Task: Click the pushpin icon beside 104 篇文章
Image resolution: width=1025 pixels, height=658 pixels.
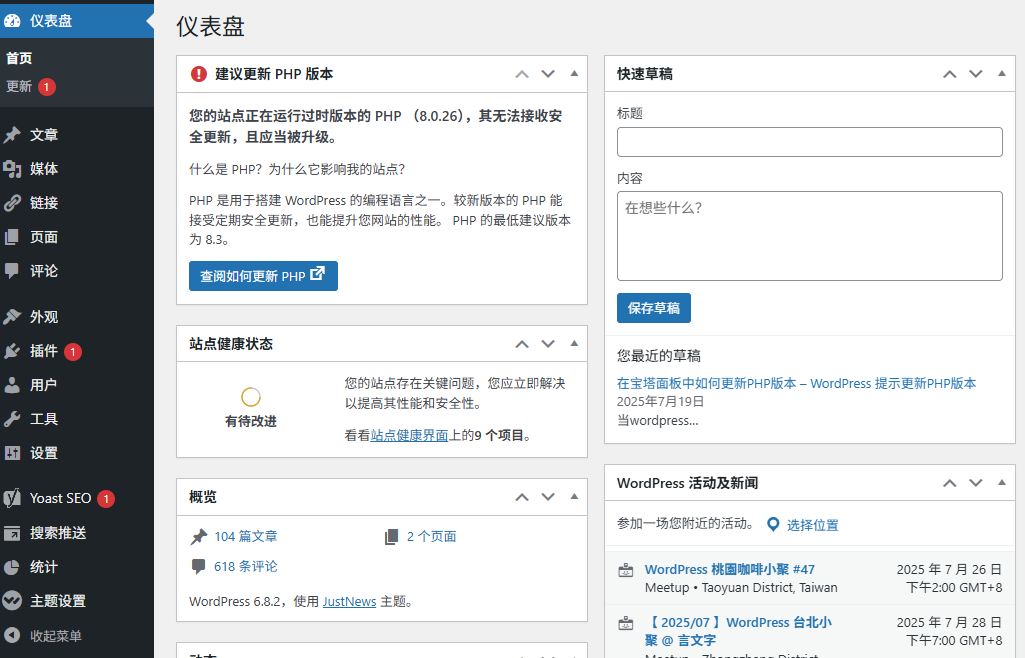Action: click(x=199, y=536)
